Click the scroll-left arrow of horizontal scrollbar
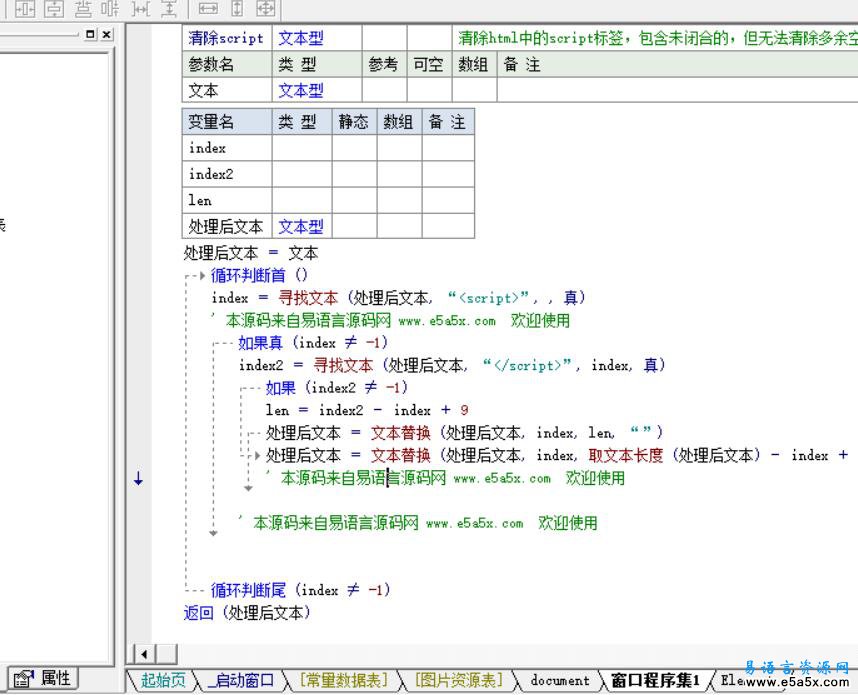 coord(144,654)
